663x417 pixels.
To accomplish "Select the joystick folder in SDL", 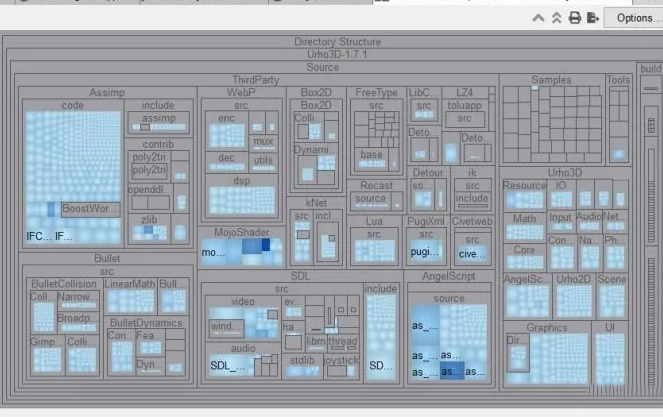I will 341,360.
